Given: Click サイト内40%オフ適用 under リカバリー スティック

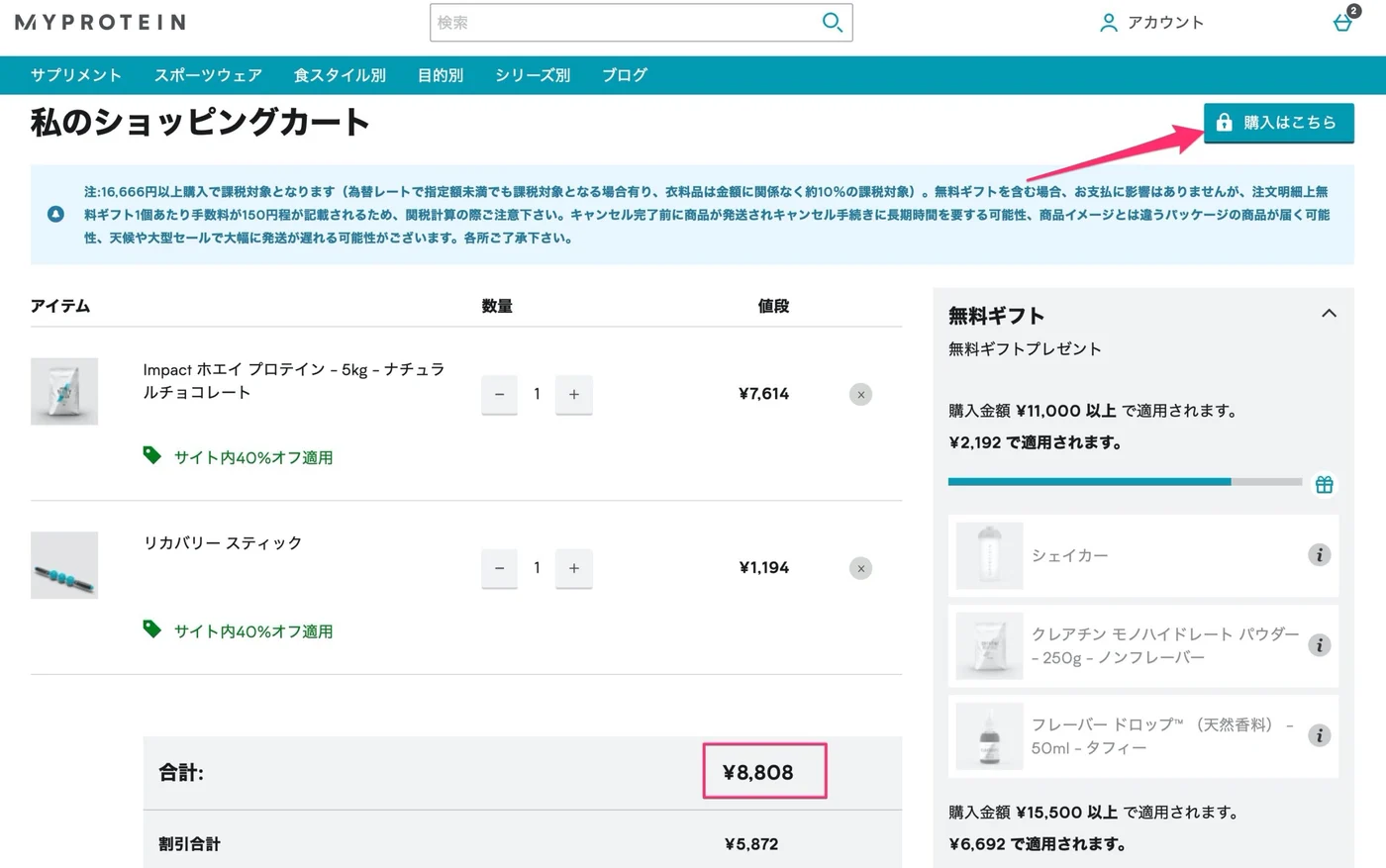Looking at the screenshot, I should (x=253, y=631).
